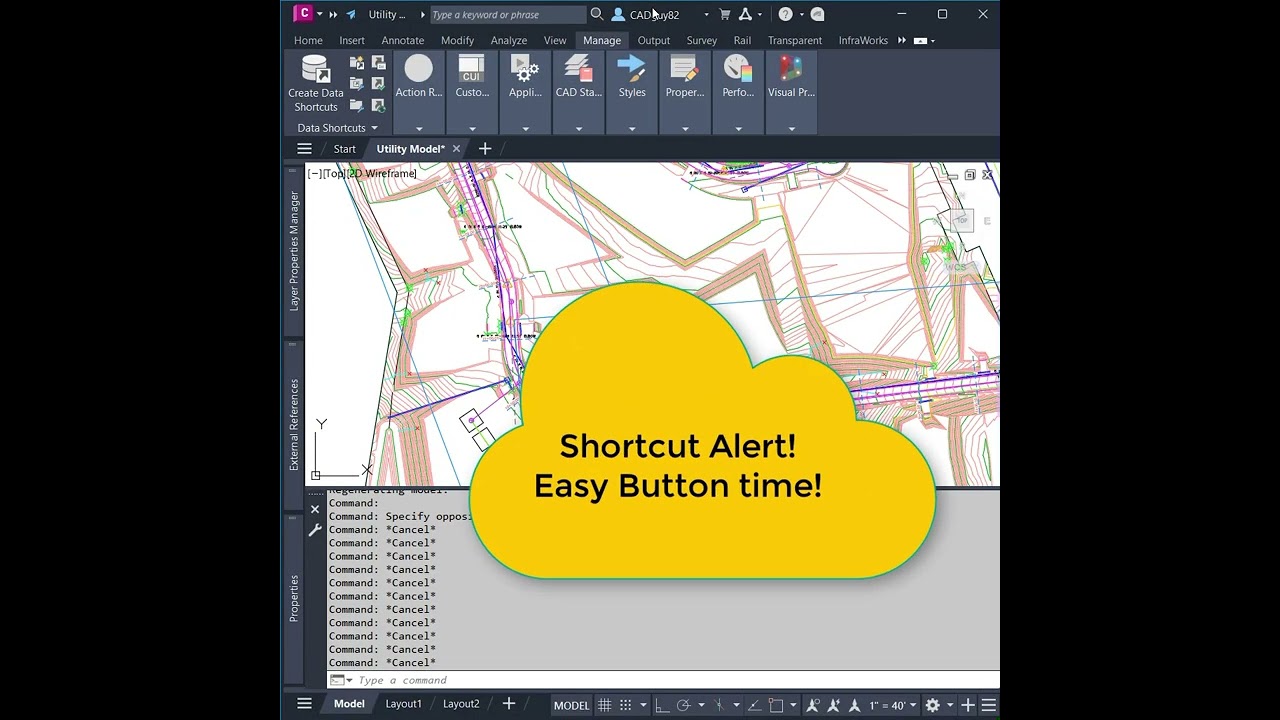Open a new drawing tab with plus
The image size is (1280, 720).
pos(485,148)
